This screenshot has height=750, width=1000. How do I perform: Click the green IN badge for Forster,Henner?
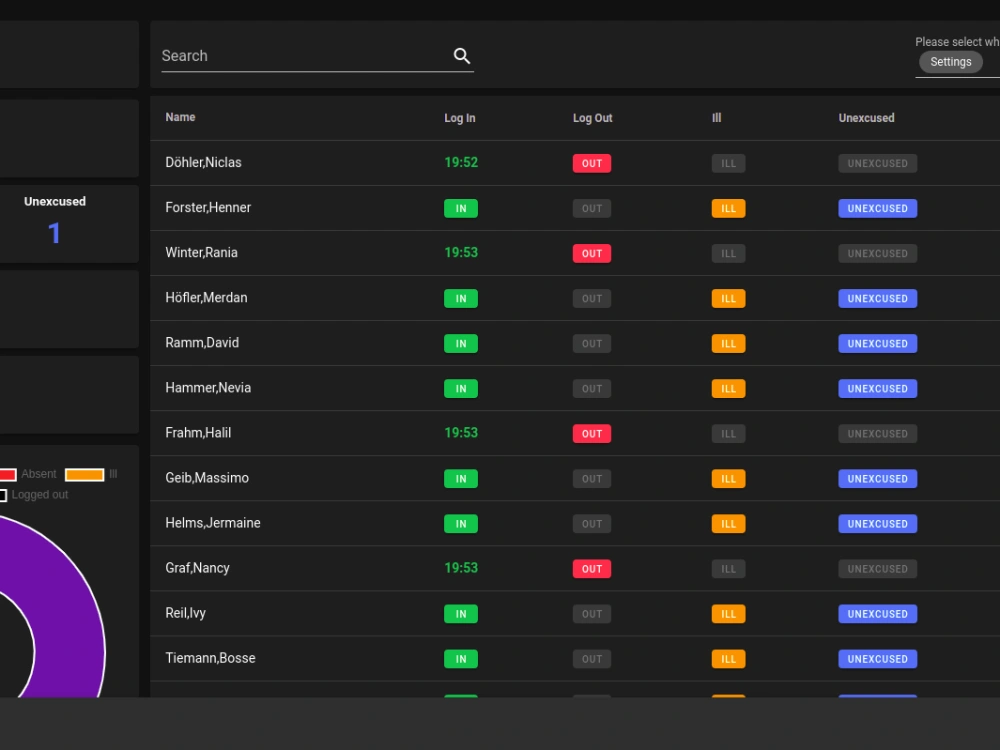460,208
